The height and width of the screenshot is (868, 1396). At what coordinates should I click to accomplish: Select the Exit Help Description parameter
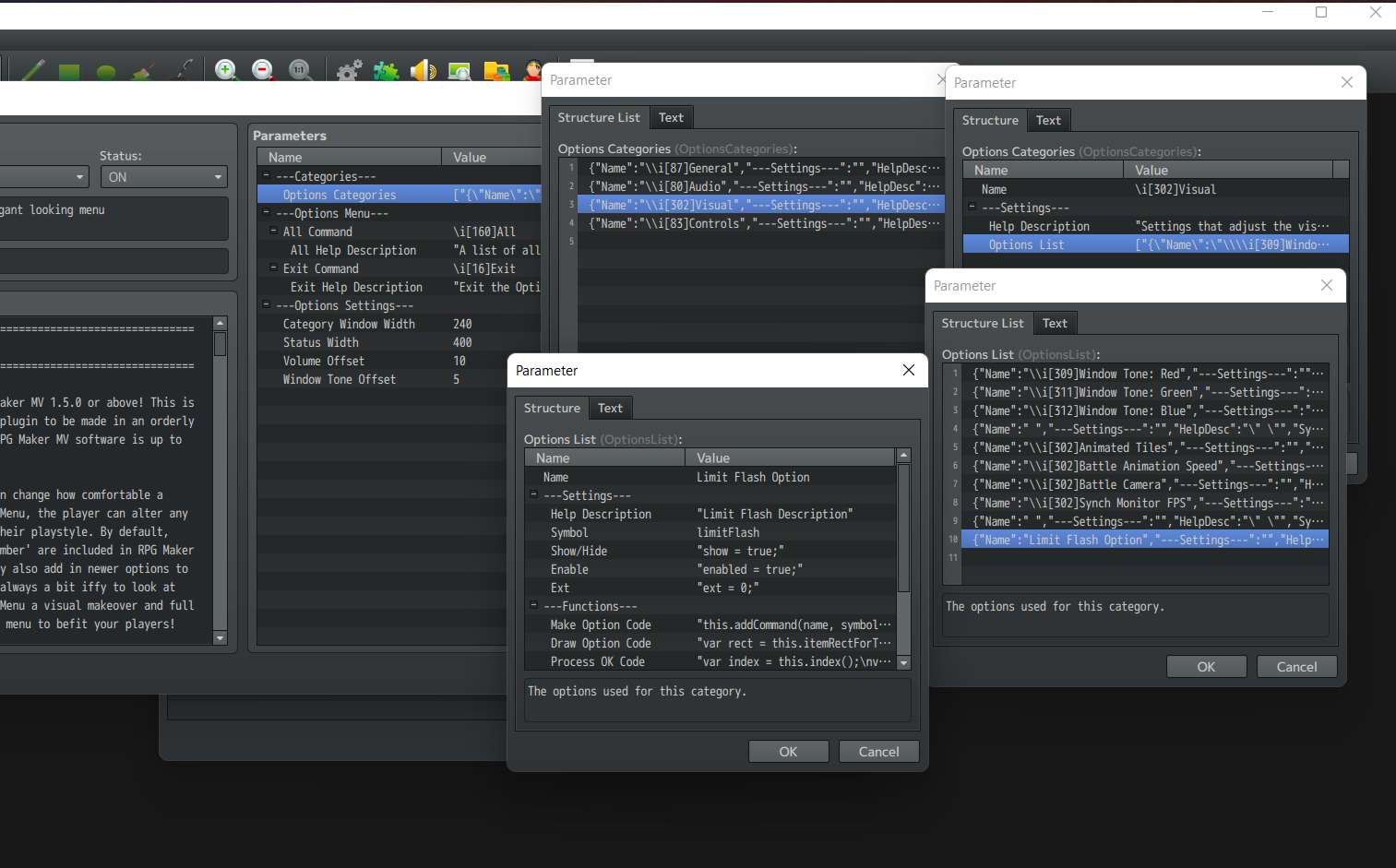point(400,287)
